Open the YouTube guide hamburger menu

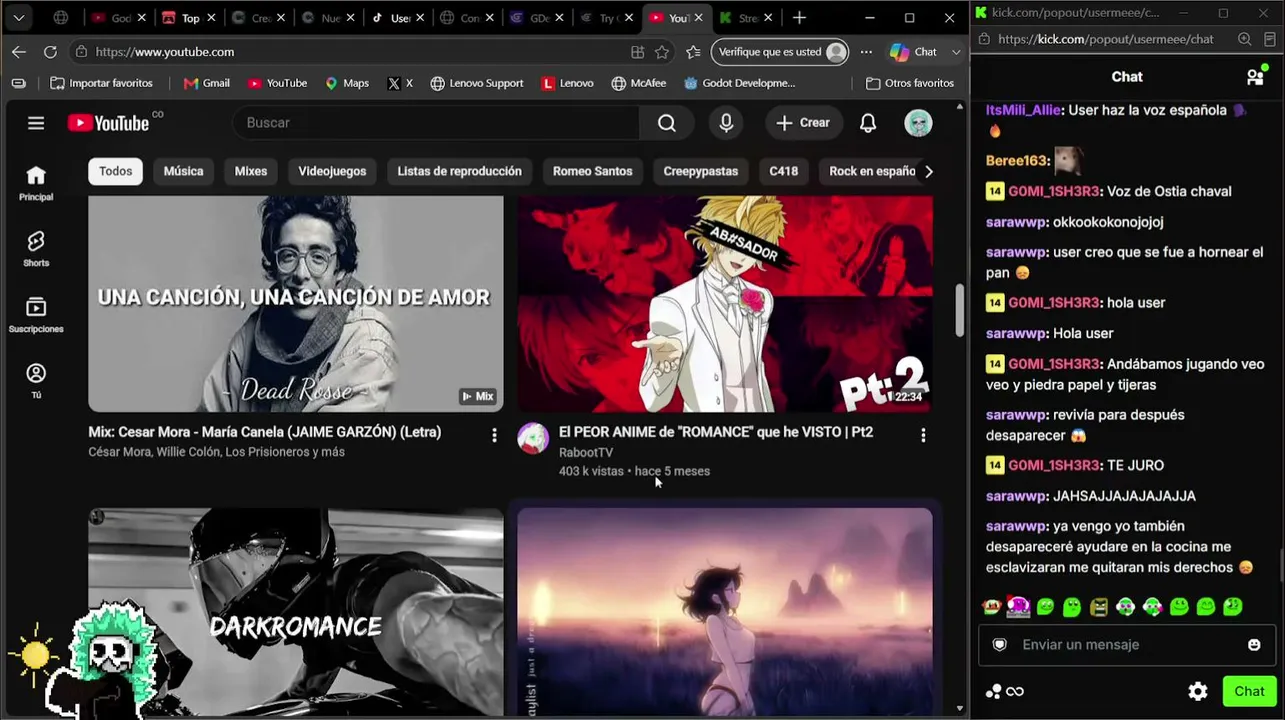36,123
